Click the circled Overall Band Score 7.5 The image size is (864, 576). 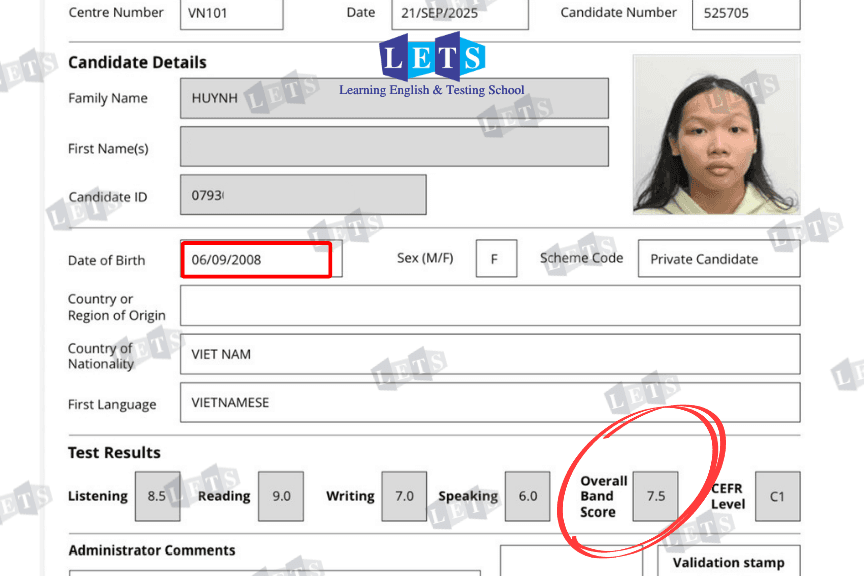point(655,496)
